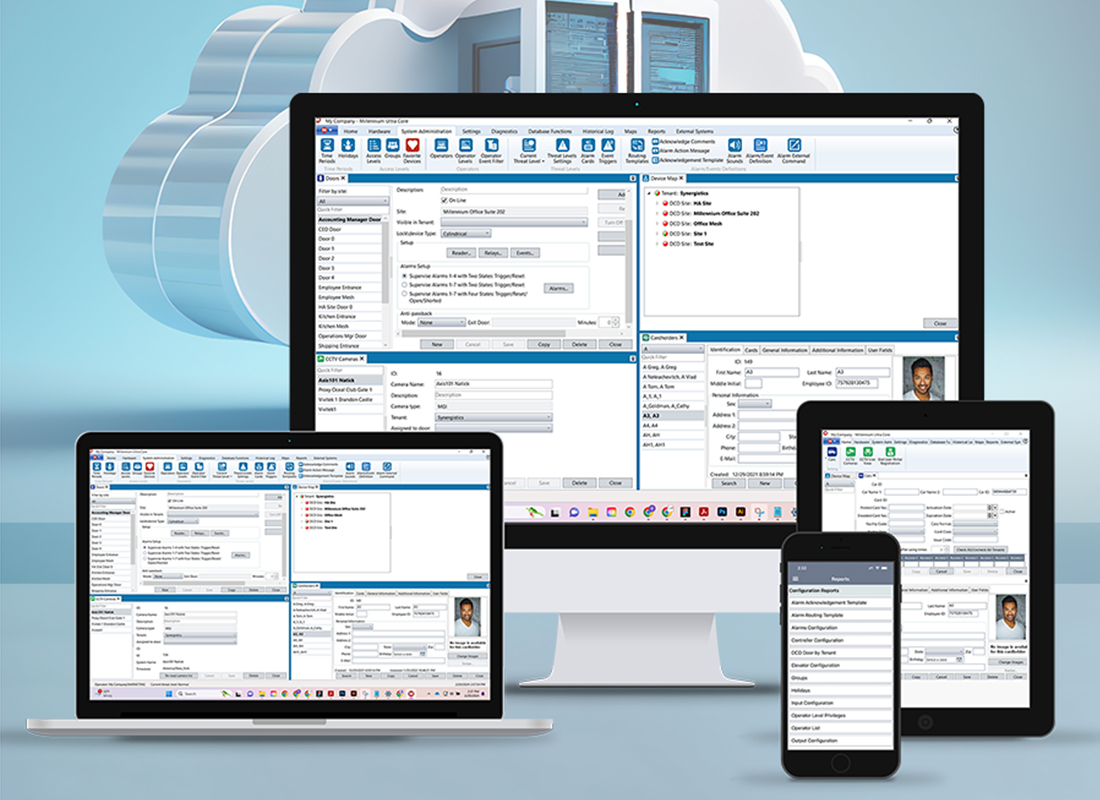Open Hardware ribbon tab on monitor

click(380, 131)
